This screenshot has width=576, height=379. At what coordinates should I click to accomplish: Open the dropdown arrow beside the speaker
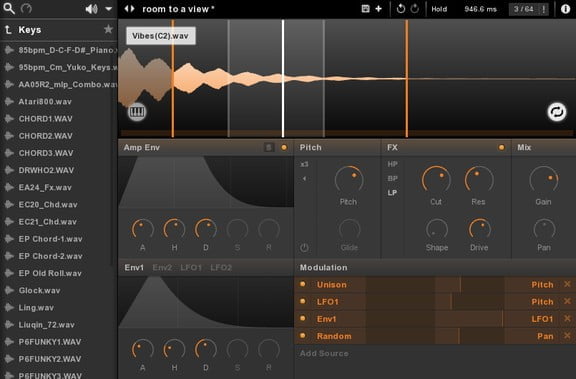[x=108, y=8]
